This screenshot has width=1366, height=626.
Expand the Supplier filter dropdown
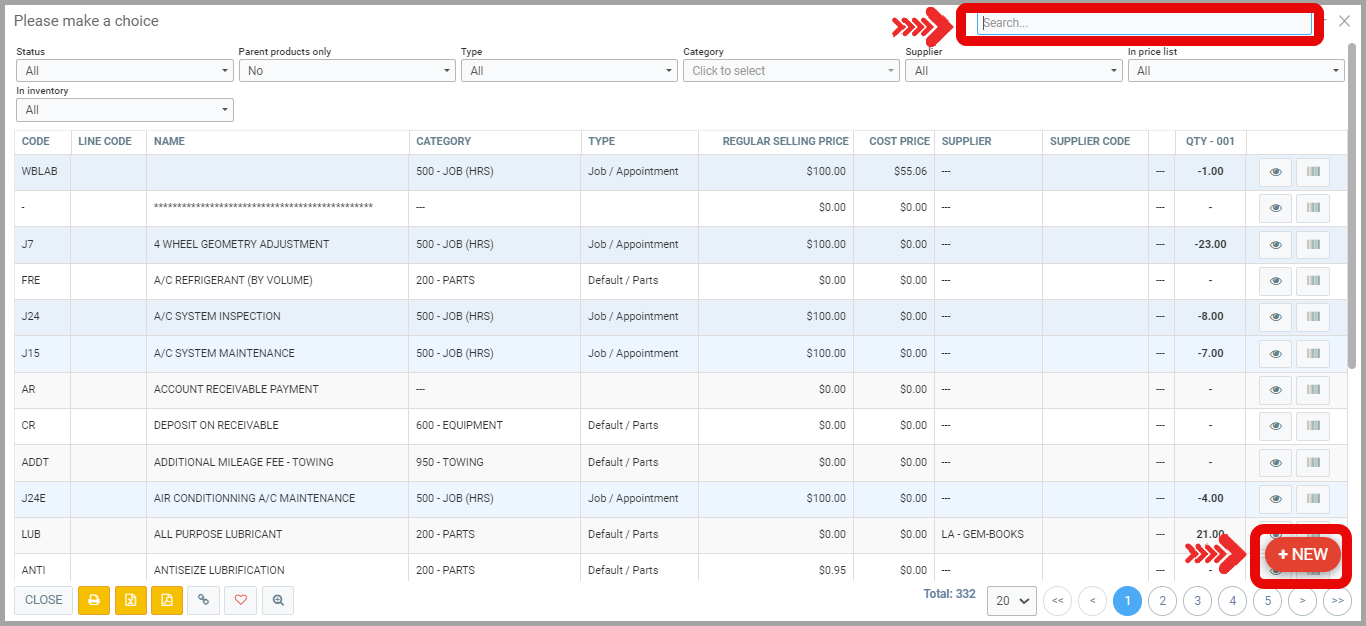(1014, 71)
